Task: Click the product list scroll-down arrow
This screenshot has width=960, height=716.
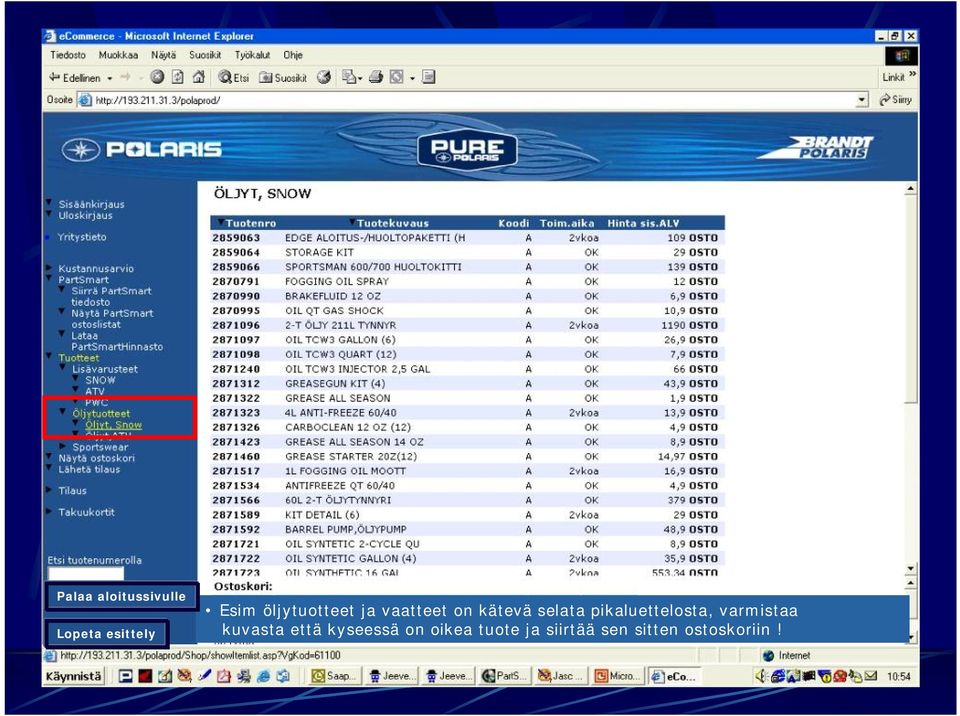Action: pyautogui.click(x=911, y=569)
